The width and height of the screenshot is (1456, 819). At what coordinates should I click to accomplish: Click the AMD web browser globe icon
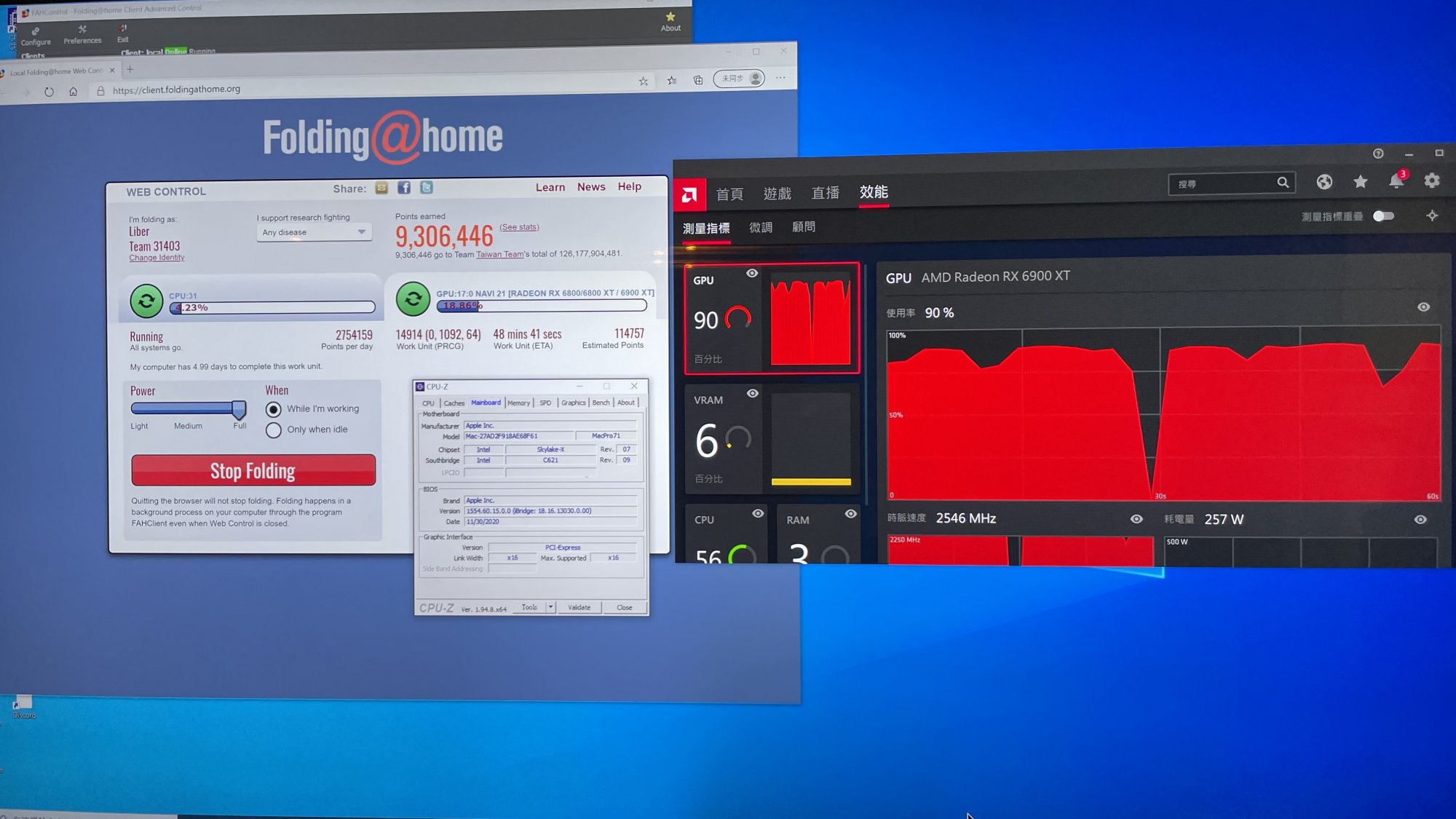1324,182
